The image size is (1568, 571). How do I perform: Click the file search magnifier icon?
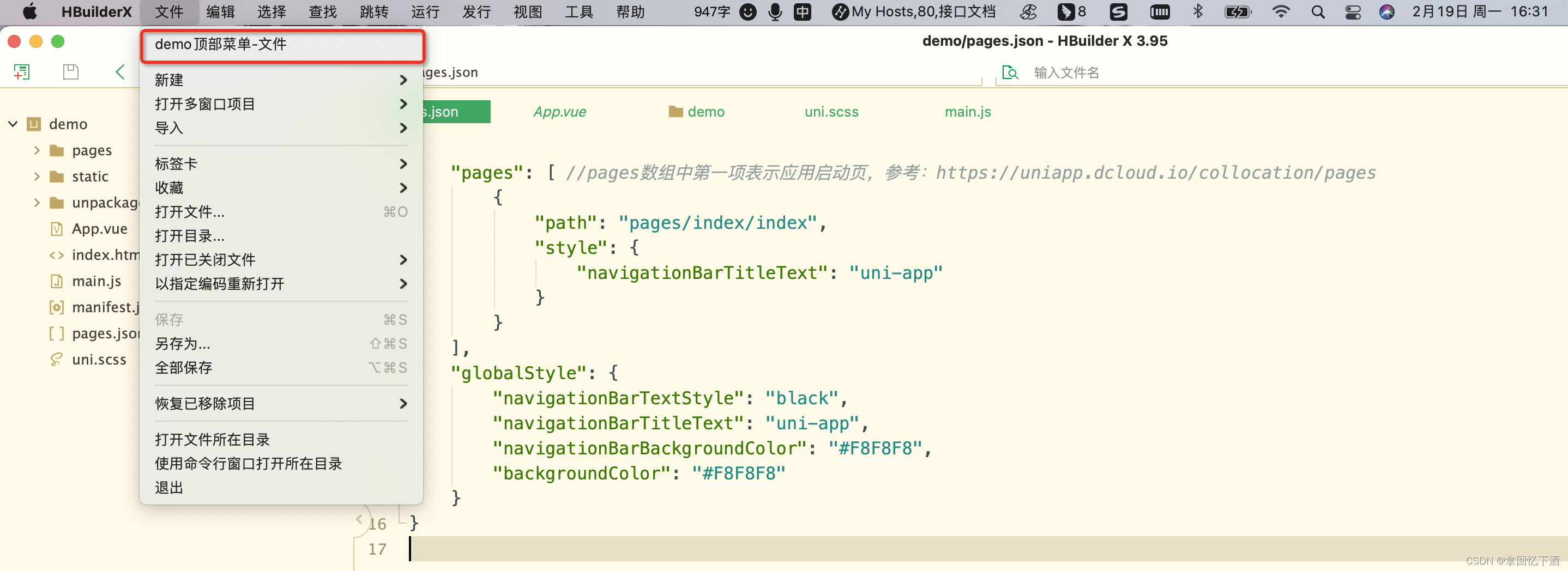1010,73
